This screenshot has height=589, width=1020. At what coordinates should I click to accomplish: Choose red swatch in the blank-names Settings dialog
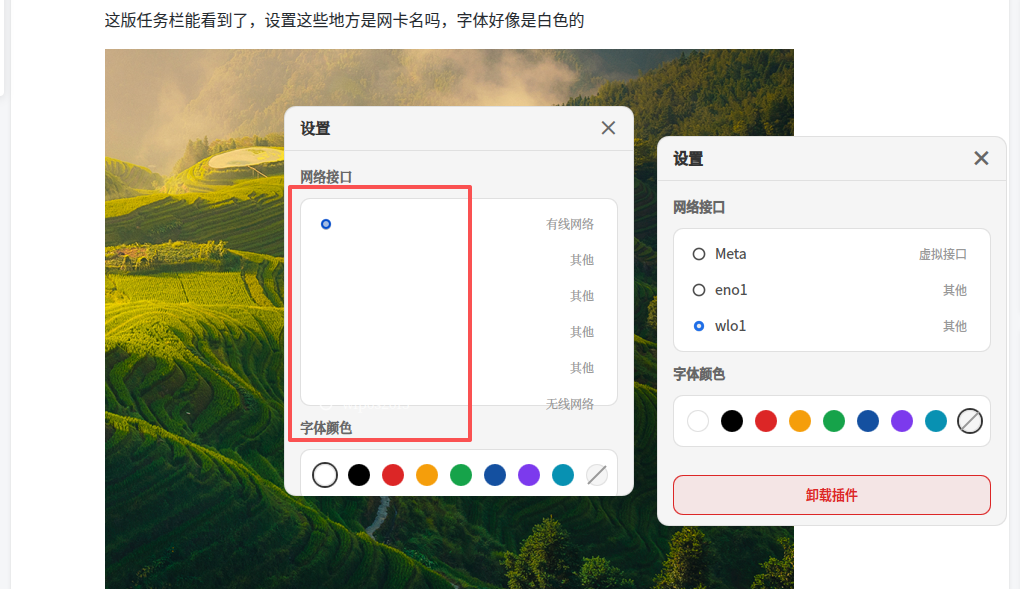point(392,475)
